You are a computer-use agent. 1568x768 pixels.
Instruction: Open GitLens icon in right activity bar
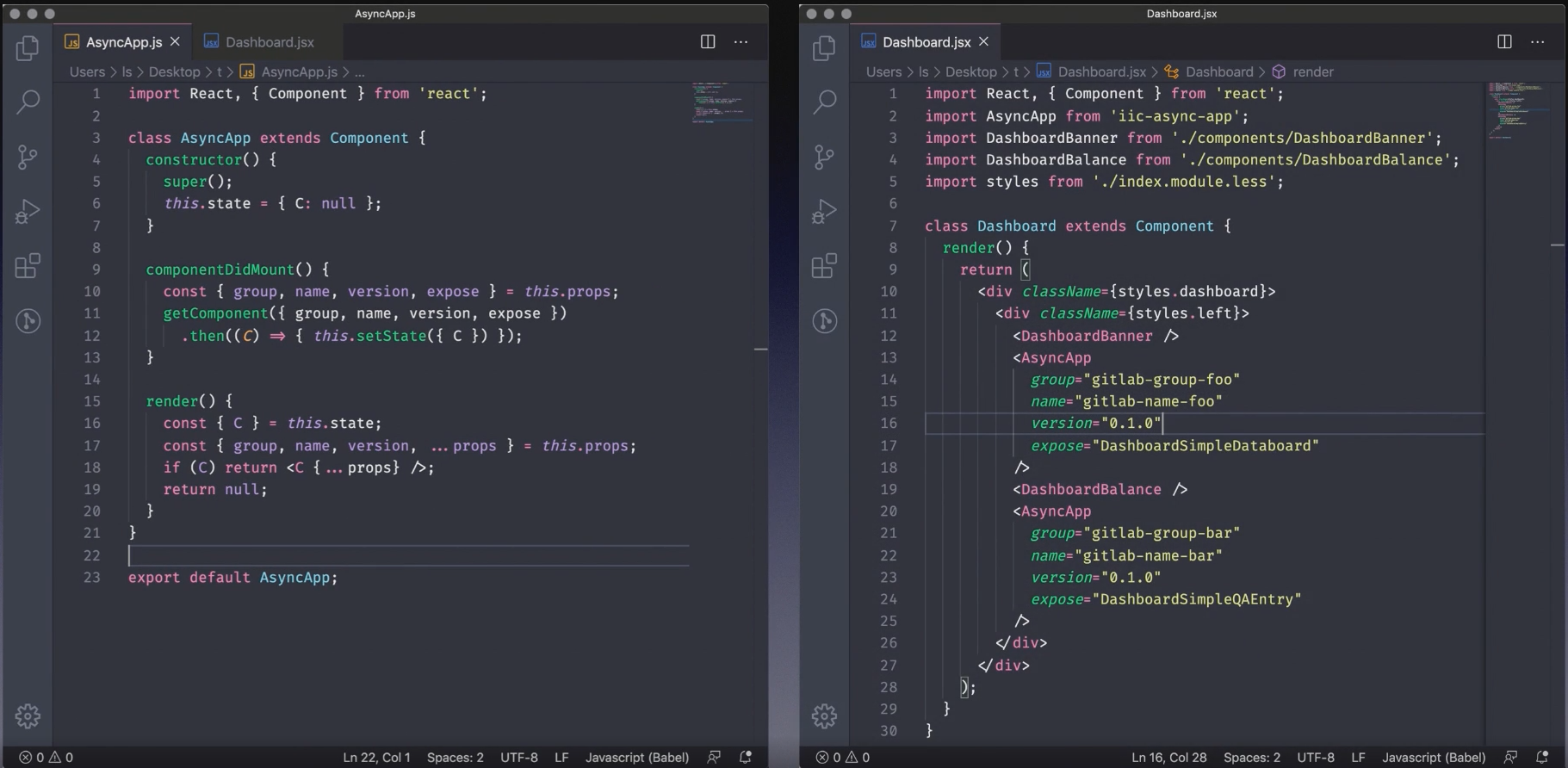pos(824,321)
